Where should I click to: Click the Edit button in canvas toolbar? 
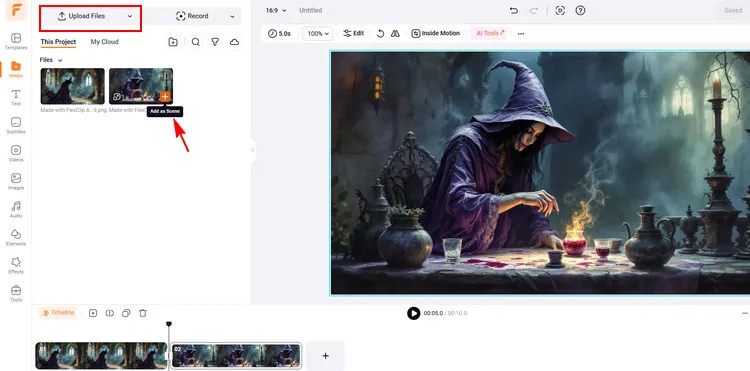point(353,33)
